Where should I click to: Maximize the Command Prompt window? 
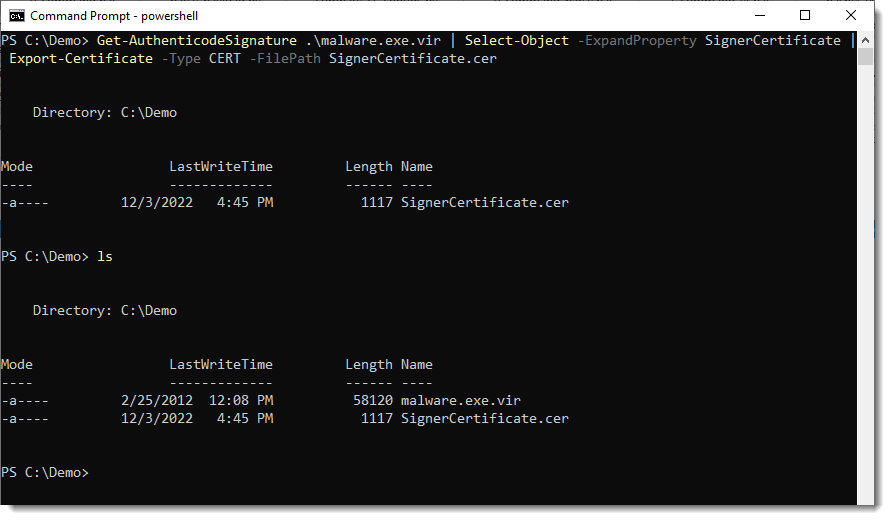tap(805, 16)
